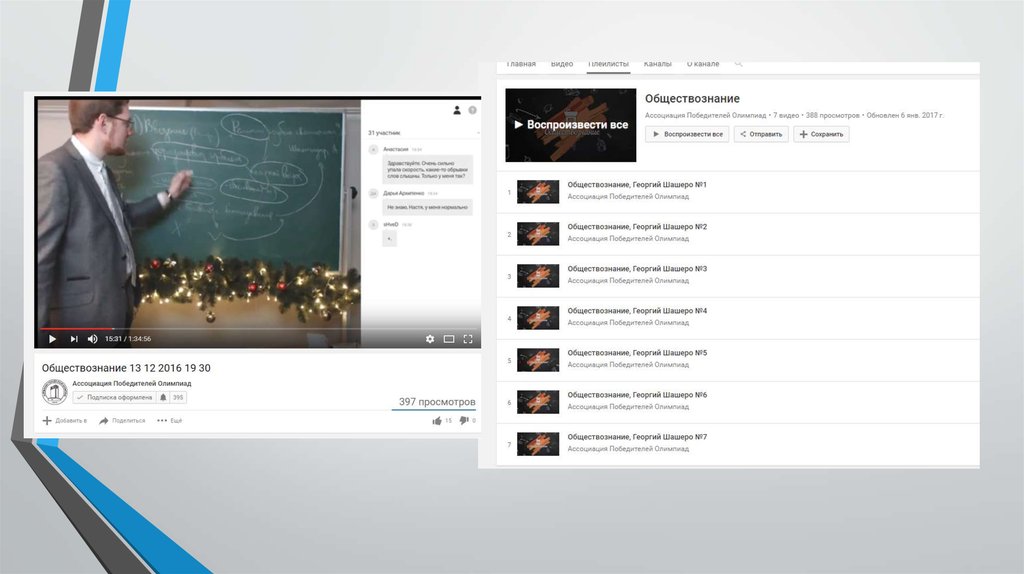The image size is (1024, 574).
Task: Toggle the subscription notification bell
Action: (163, 398)
